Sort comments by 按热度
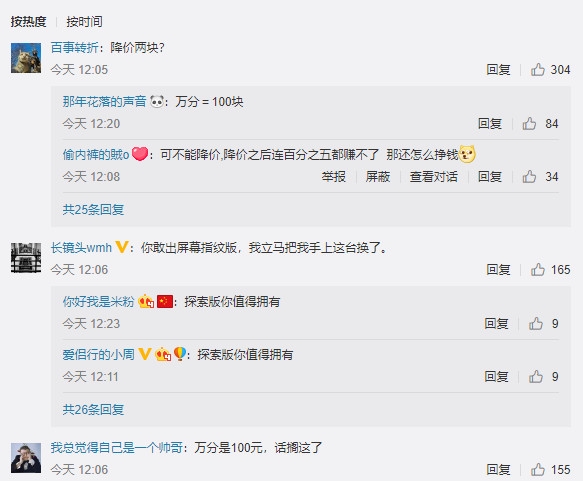 click(28, 22)
